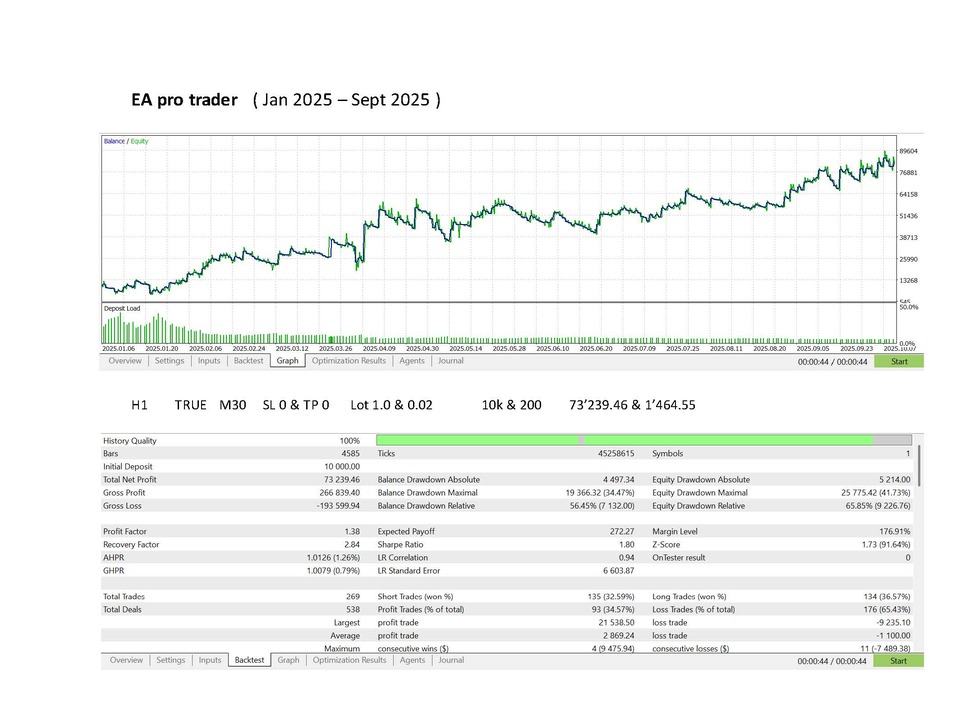Open Agents tab under the equity chart
Image resolution: width=960 pixels, height=720 pixels.
click(x=412, y=361)
